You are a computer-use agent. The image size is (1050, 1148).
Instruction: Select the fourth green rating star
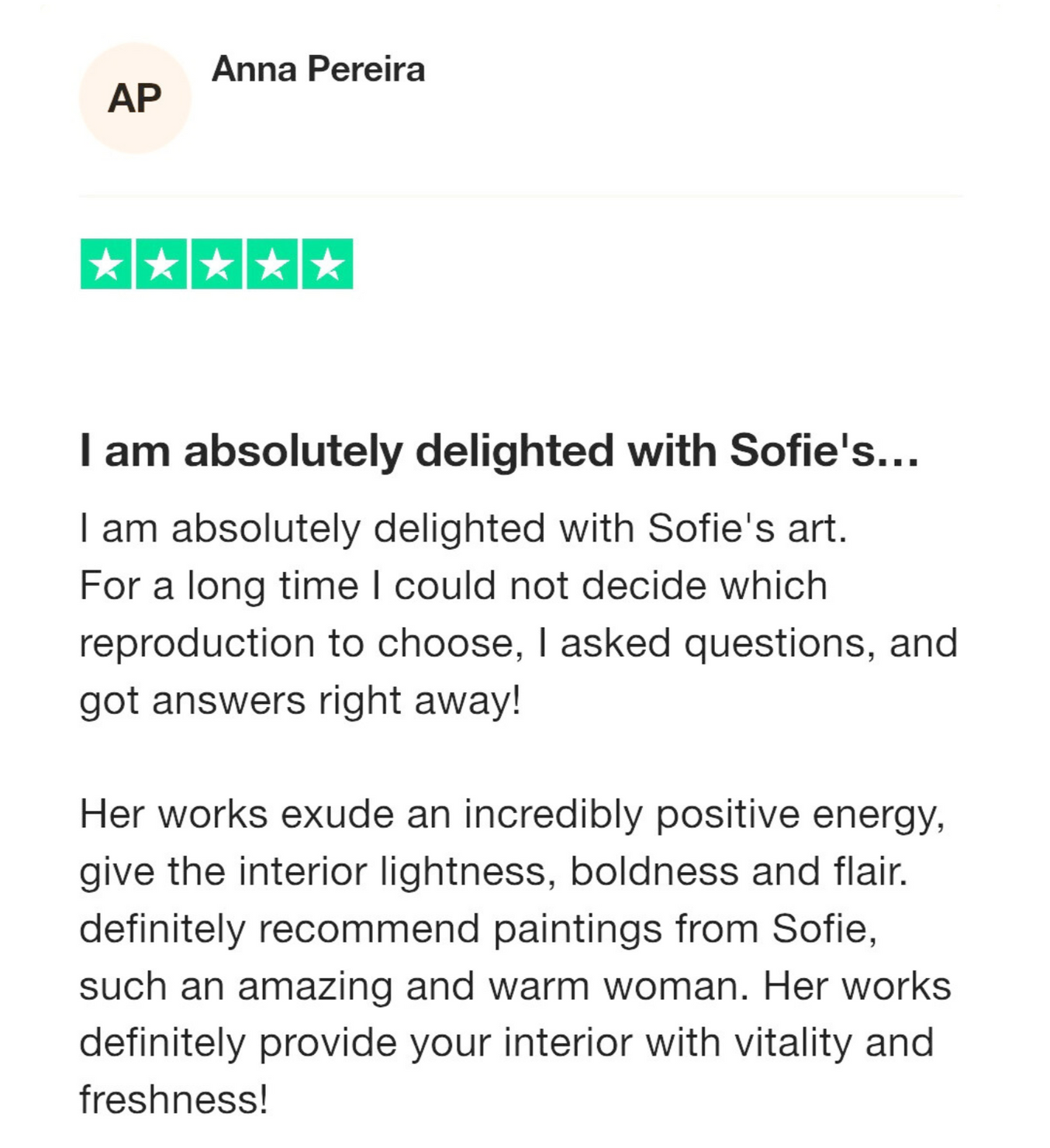coord(272,264)
